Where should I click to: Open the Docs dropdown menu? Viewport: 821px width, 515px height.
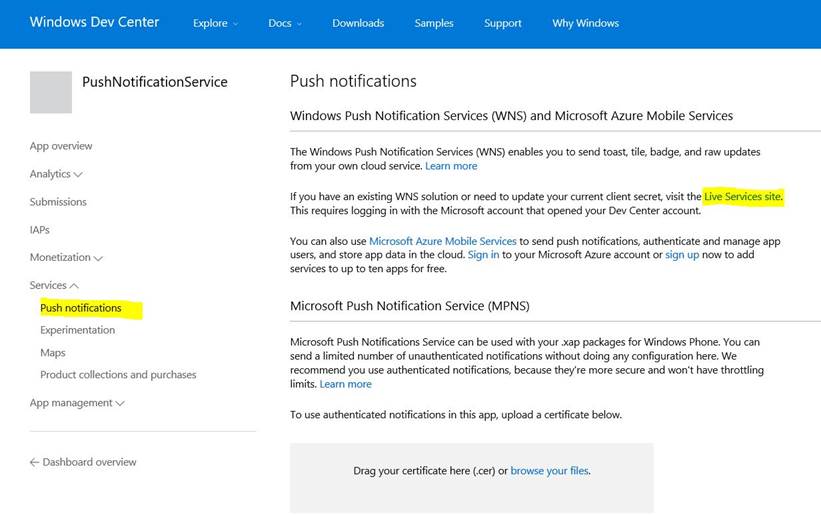(285, 23)
